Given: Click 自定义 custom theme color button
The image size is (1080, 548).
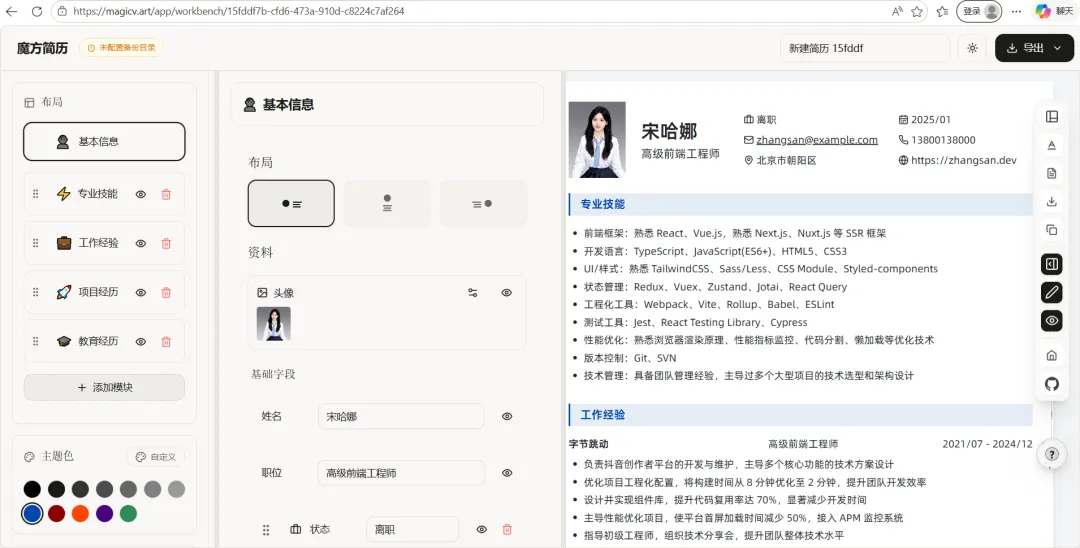Looking at the screenshot, I should (156, 457).
